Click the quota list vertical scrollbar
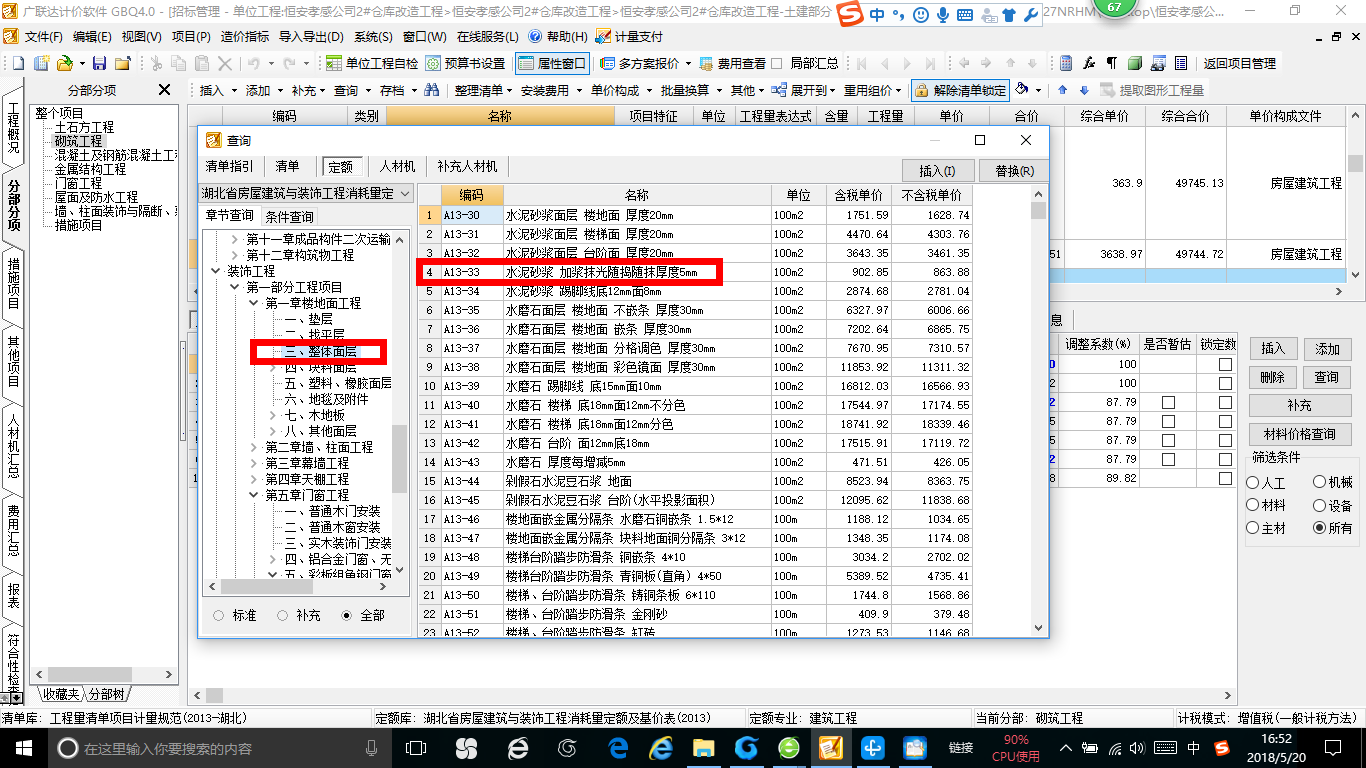Viewport: 1366px width, 768px height. [x=1040, y=410]
